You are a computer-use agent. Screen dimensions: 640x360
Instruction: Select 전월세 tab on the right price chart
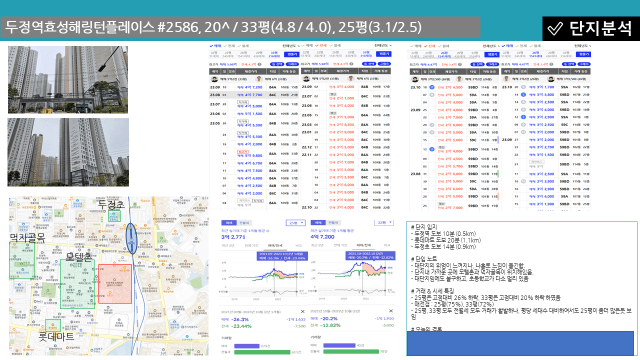(x=334, y=222)
